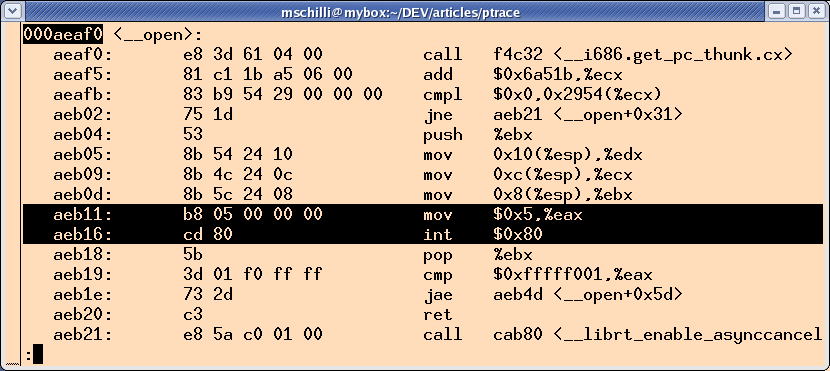830x371 pixels.
Task: Click the ret mnemonic
Action: [x=438, y=314]
